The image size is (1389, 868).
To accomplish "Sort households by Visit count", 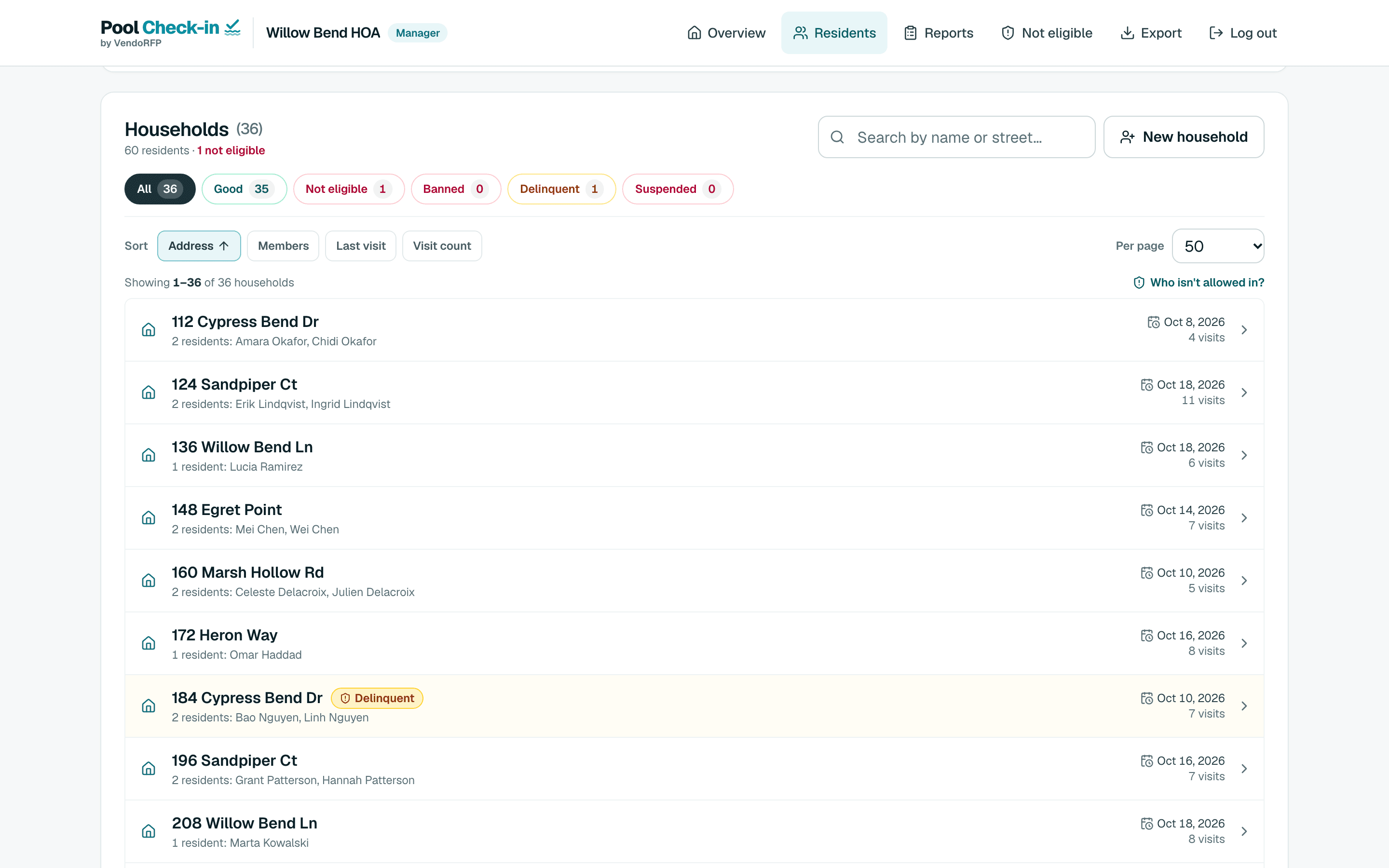I will (x=442, y=246).
